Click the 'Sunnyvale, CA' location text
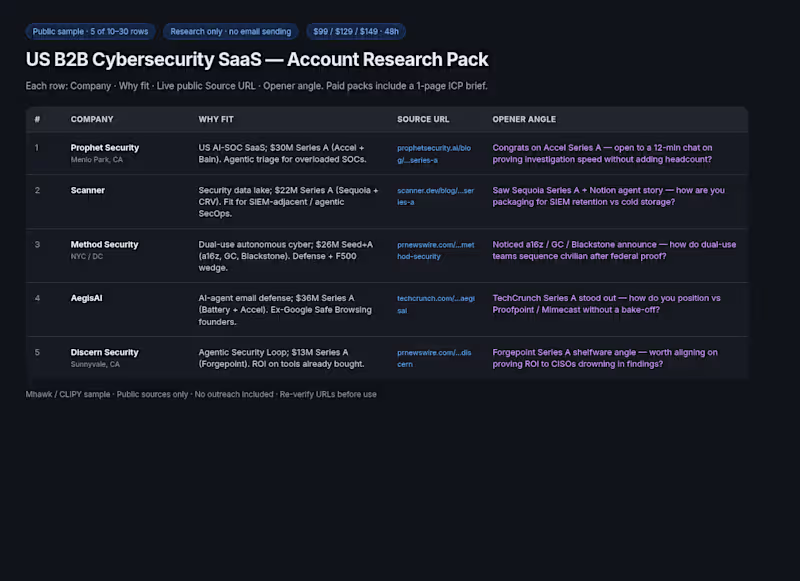The width and height of the screenshot is (800, 581). 95,364
